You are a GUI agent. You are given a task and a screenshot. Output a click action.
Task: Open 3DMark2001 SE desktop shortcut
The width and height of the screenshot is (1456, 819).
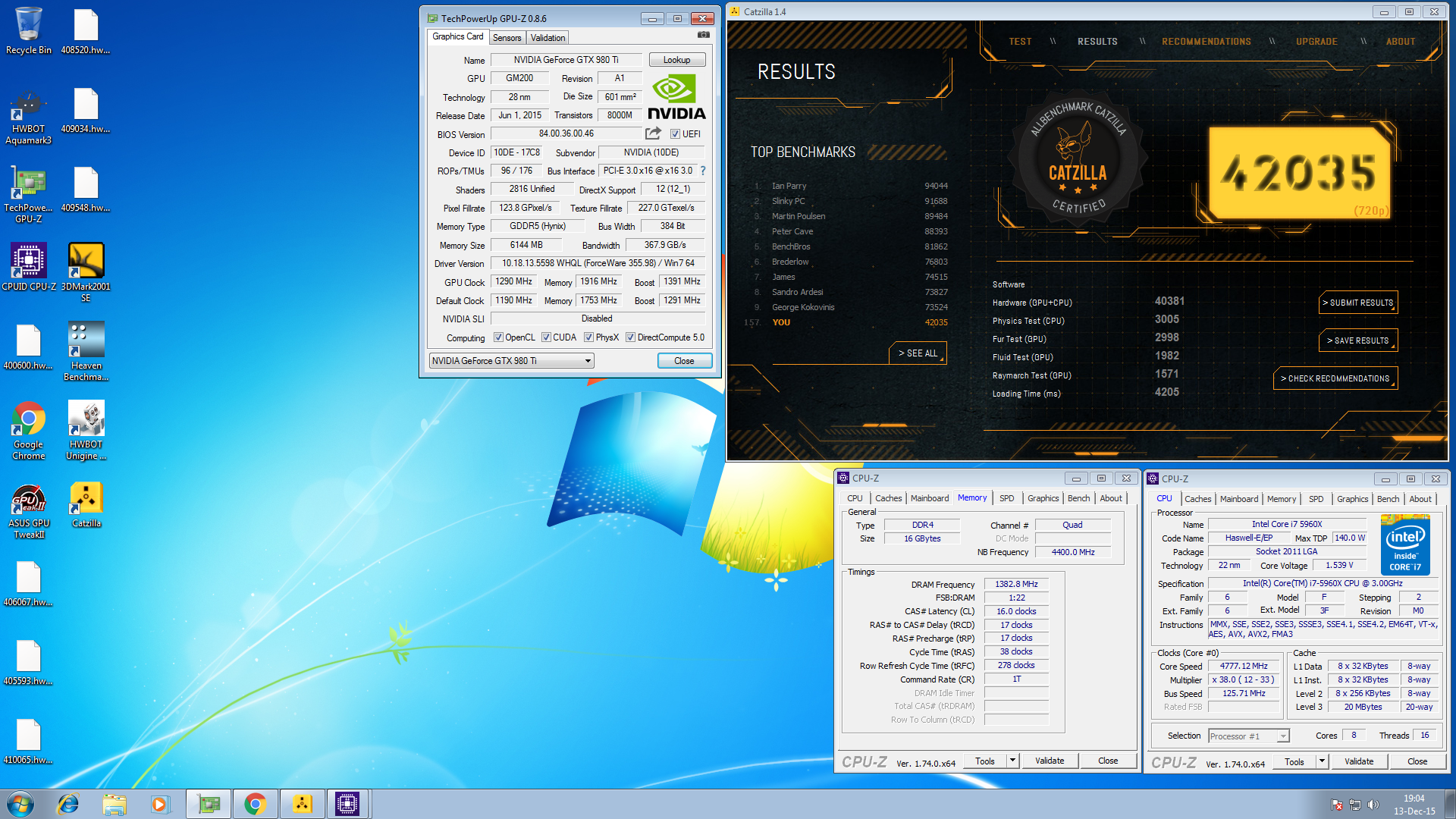[86, 273]
